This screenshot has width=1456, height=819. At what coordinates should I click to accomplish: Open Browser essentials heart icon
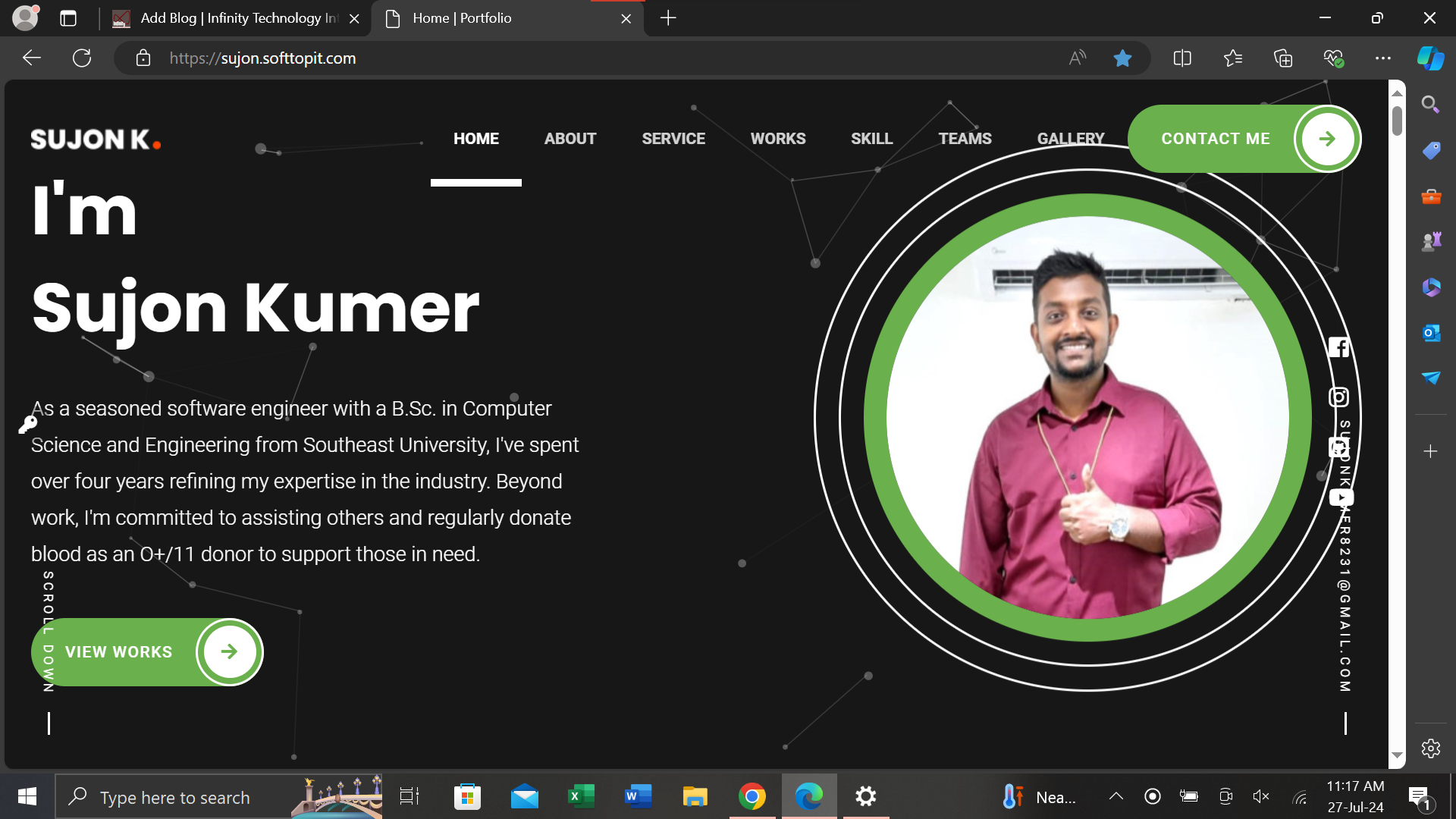tap(1333, 58)
